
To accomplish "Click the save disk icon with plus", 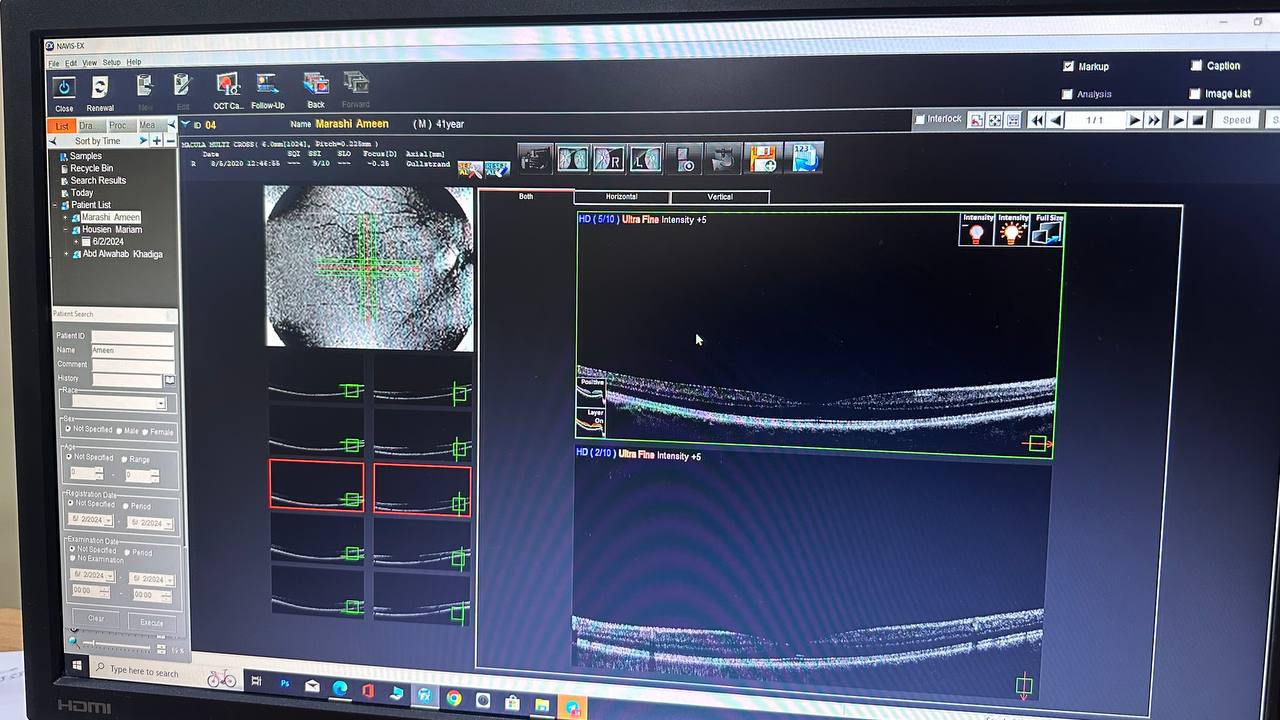I will (x=763, y=158).
